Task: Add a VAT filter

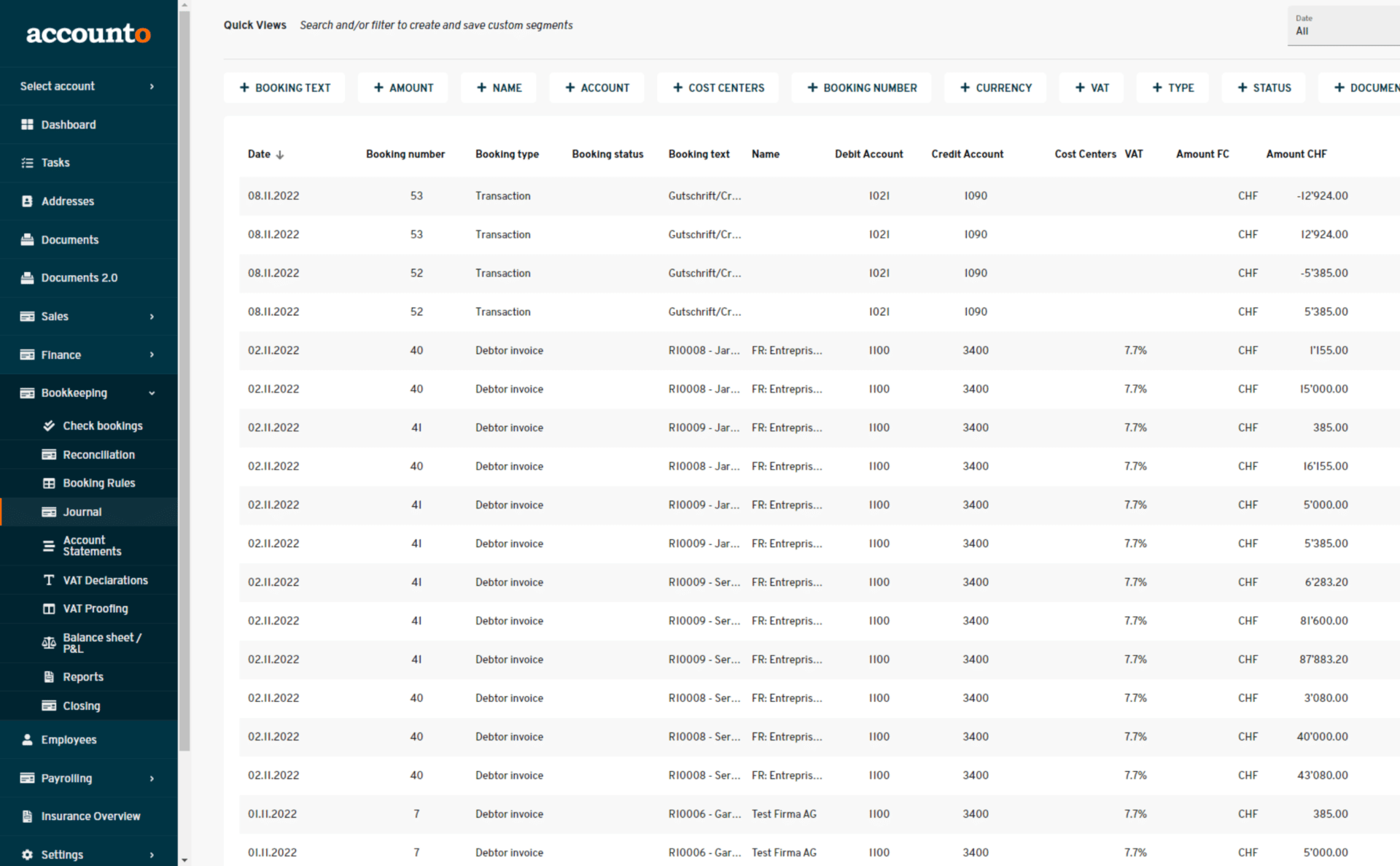Action: coord(1092,88)
